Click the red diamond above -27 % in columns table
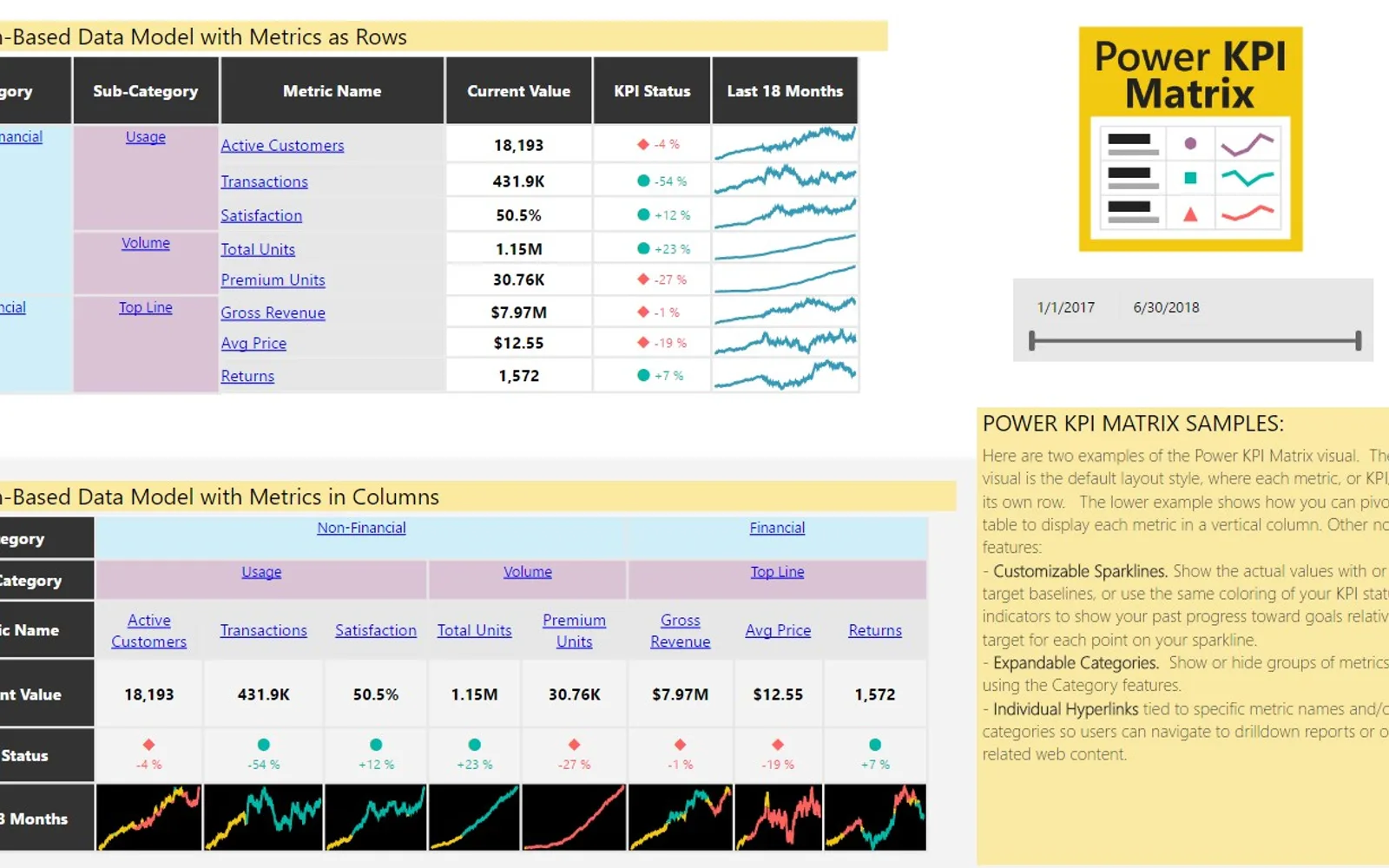1389x868 pixels. (x=575, y=745)
